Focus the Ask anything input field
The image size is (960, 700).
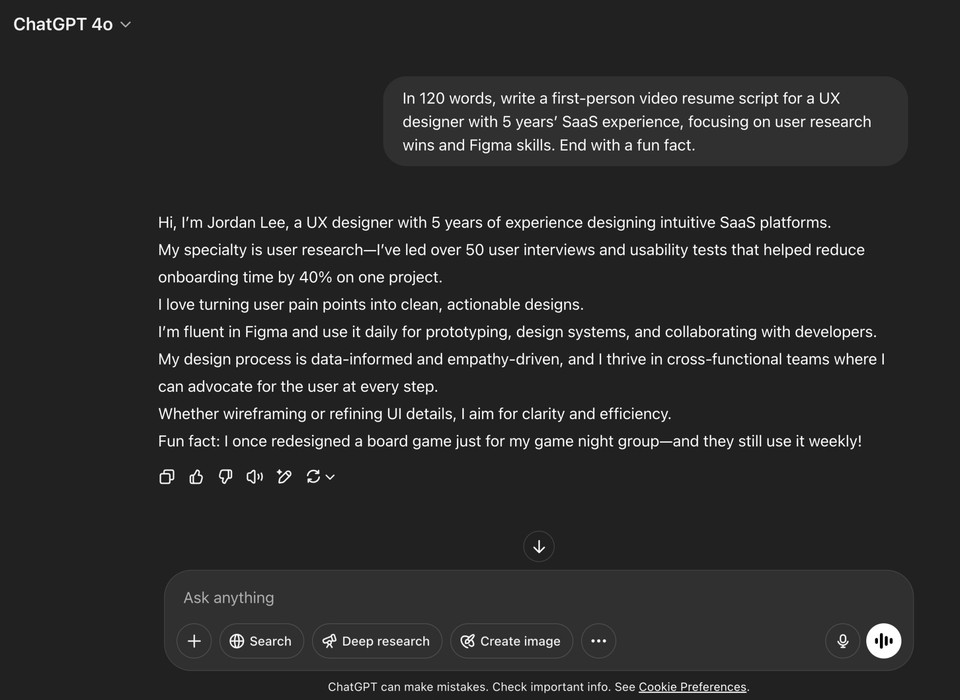[539, 597]
